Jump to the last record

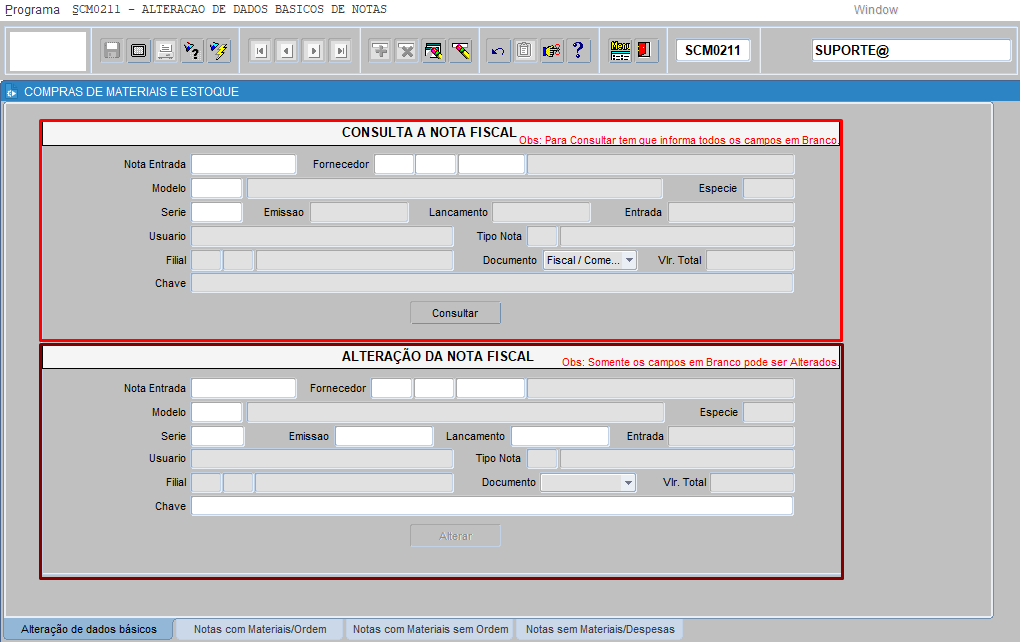(341, 51)
